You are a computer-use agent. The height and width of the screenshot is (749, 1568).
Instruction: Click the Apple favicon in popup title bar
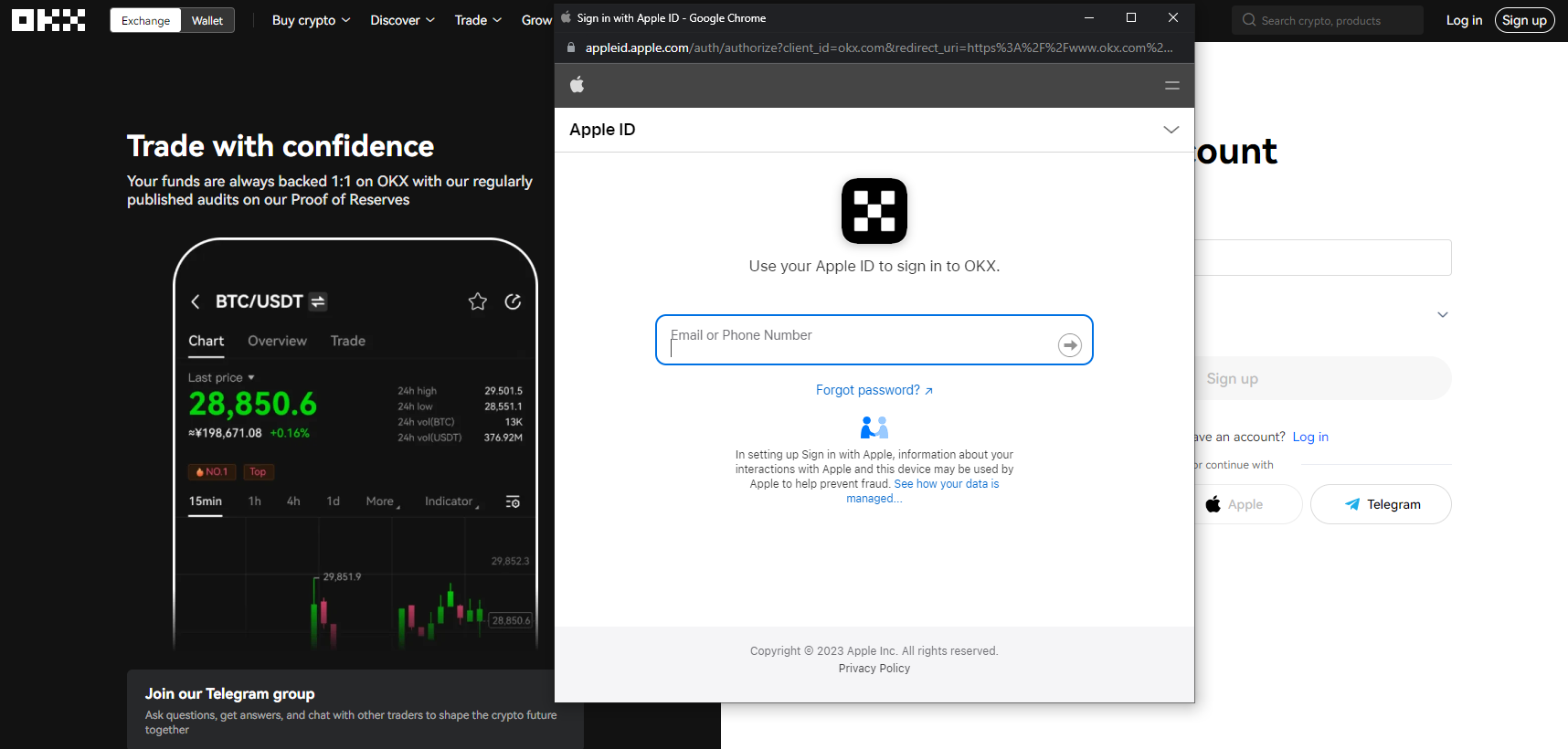click(566, 17)
